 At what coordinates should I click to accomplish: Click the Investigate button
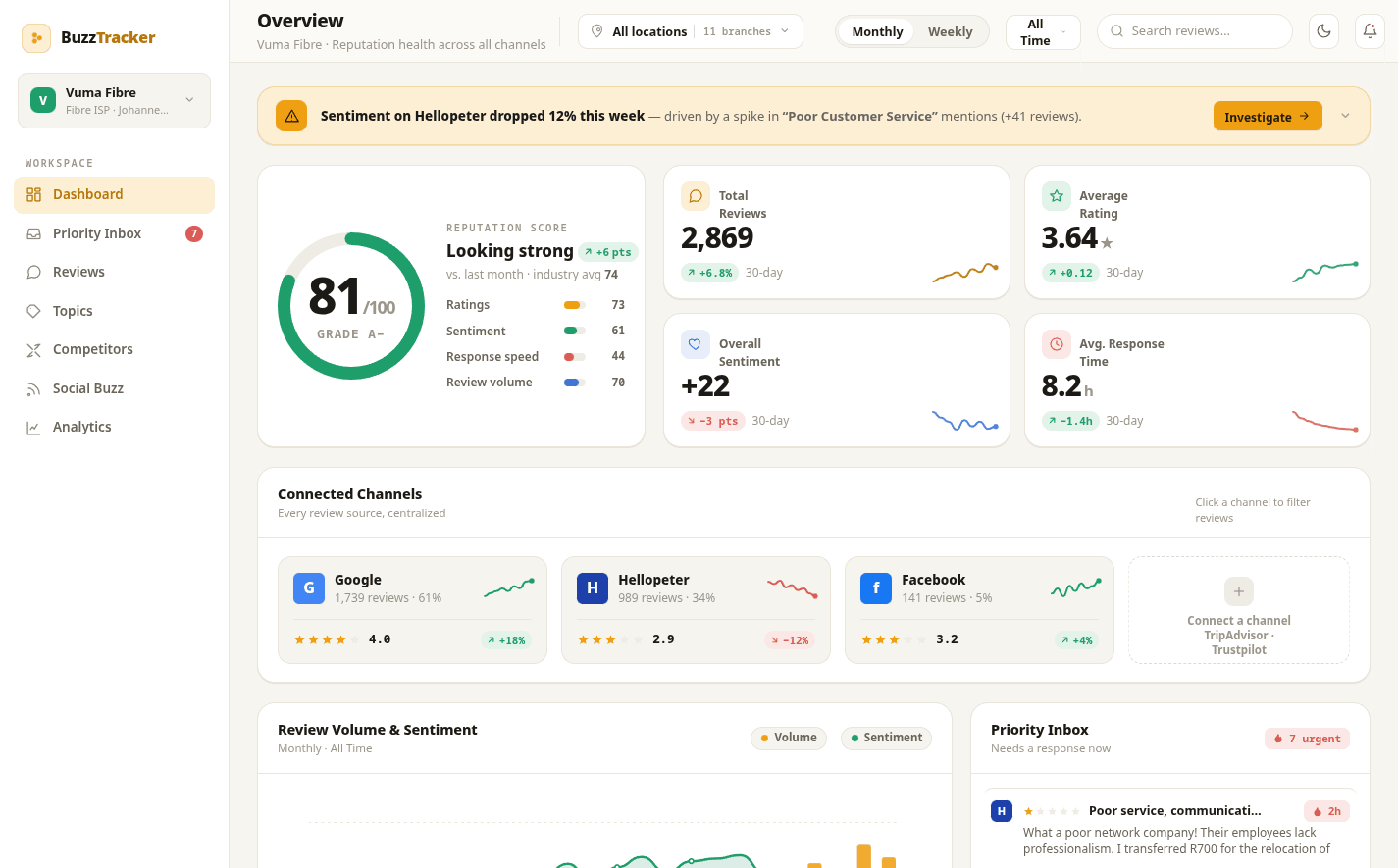pyautogui.click(x=1268, y=116)
